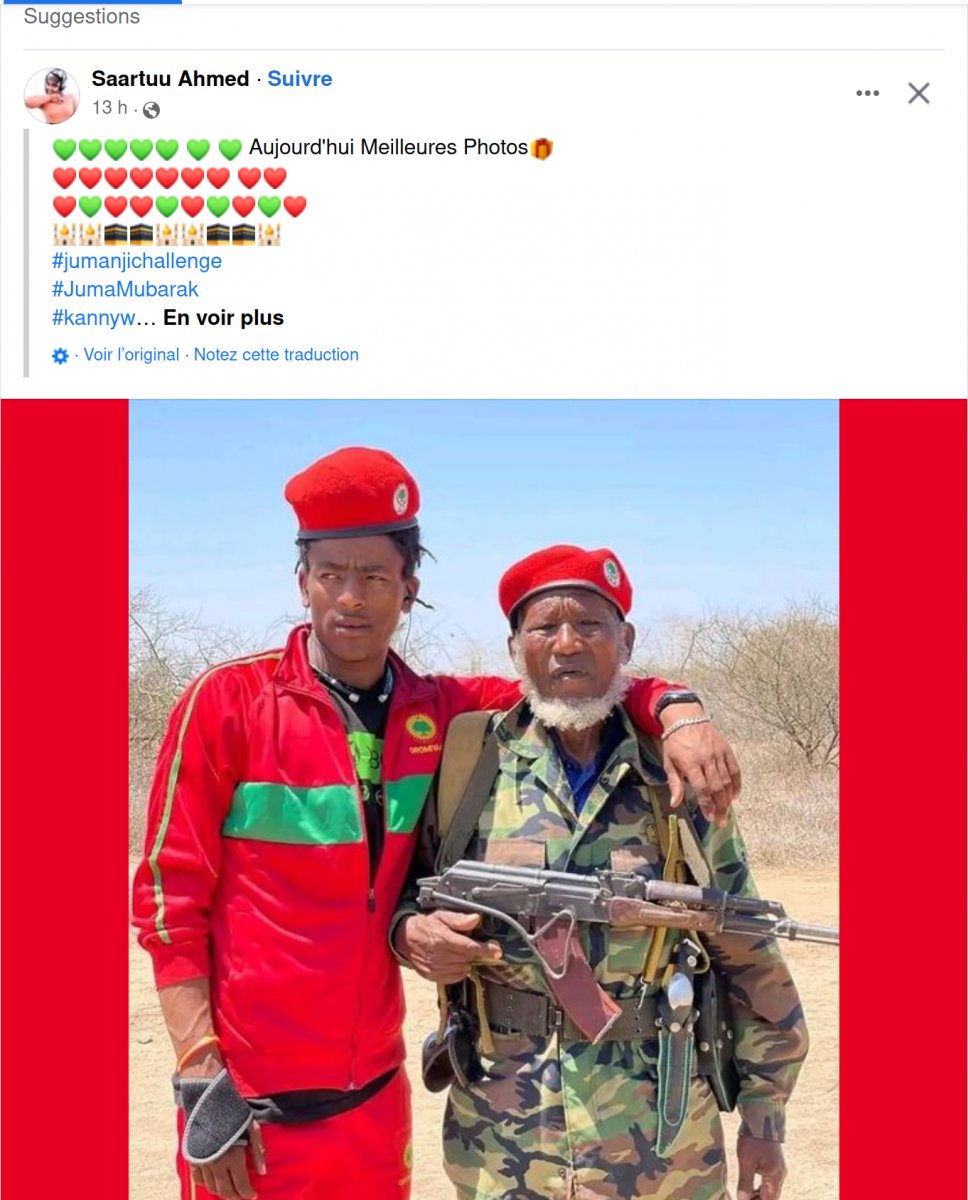Open translation settings gear icon
Screen dimensions: 968x1200
(60, 356)
